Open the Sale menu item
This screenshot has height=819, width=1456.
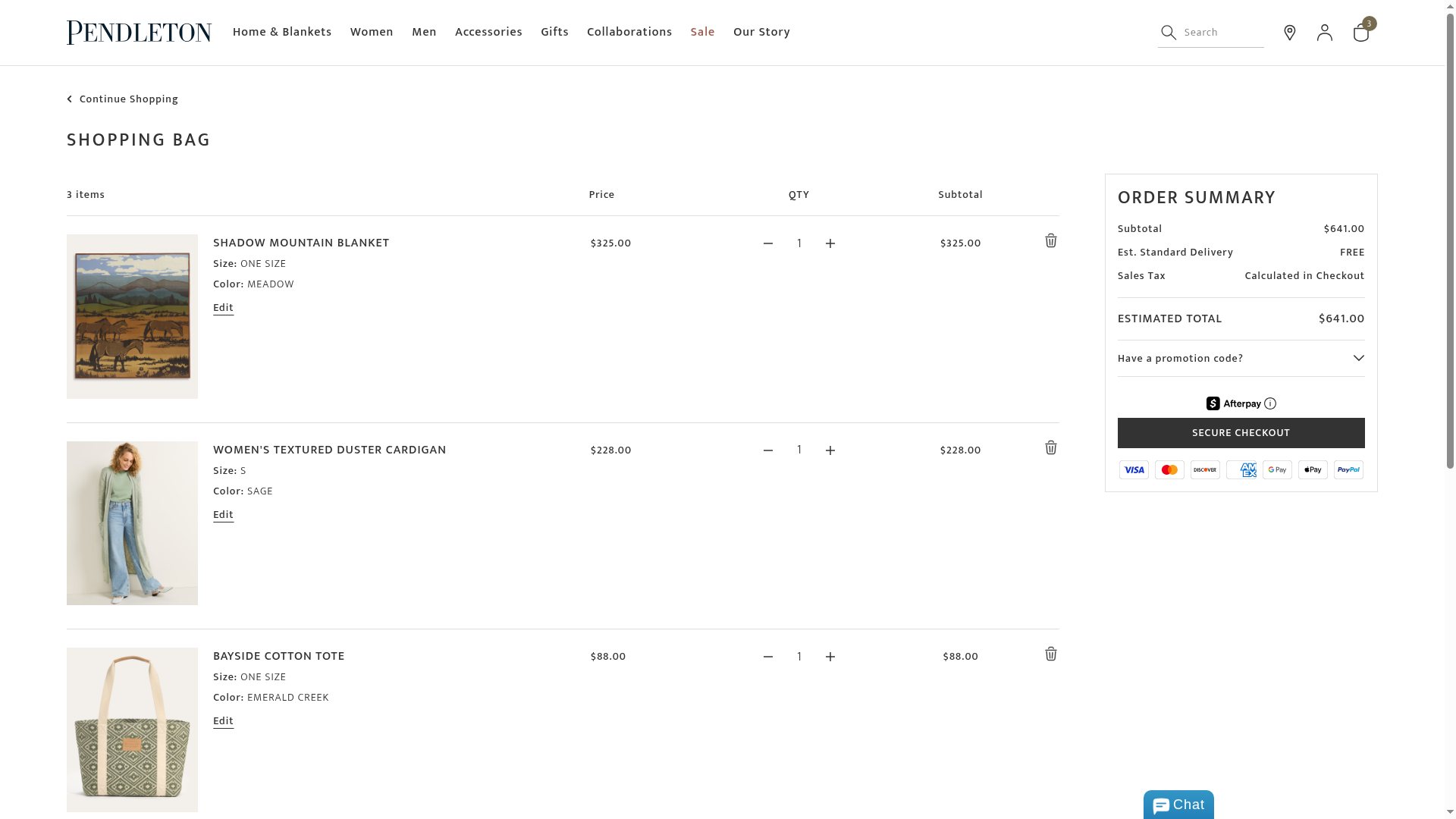702,32
